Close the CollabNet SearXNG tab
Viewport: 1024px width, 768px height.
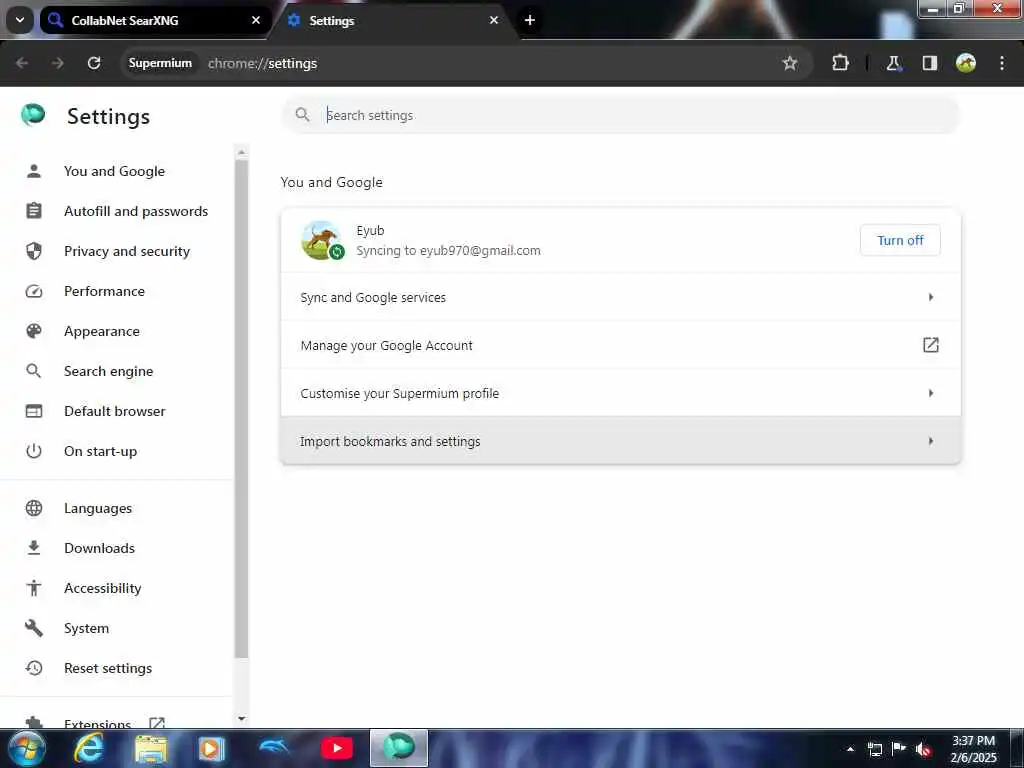point(256,20)
